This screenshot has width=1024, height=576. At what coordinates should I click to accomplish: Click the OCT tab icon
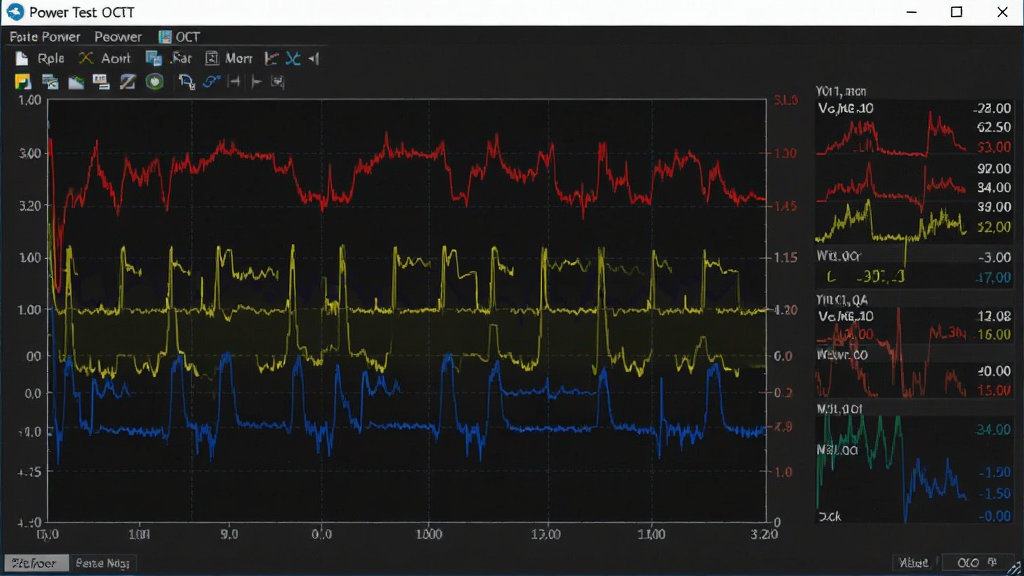click(x=165, y=37)
